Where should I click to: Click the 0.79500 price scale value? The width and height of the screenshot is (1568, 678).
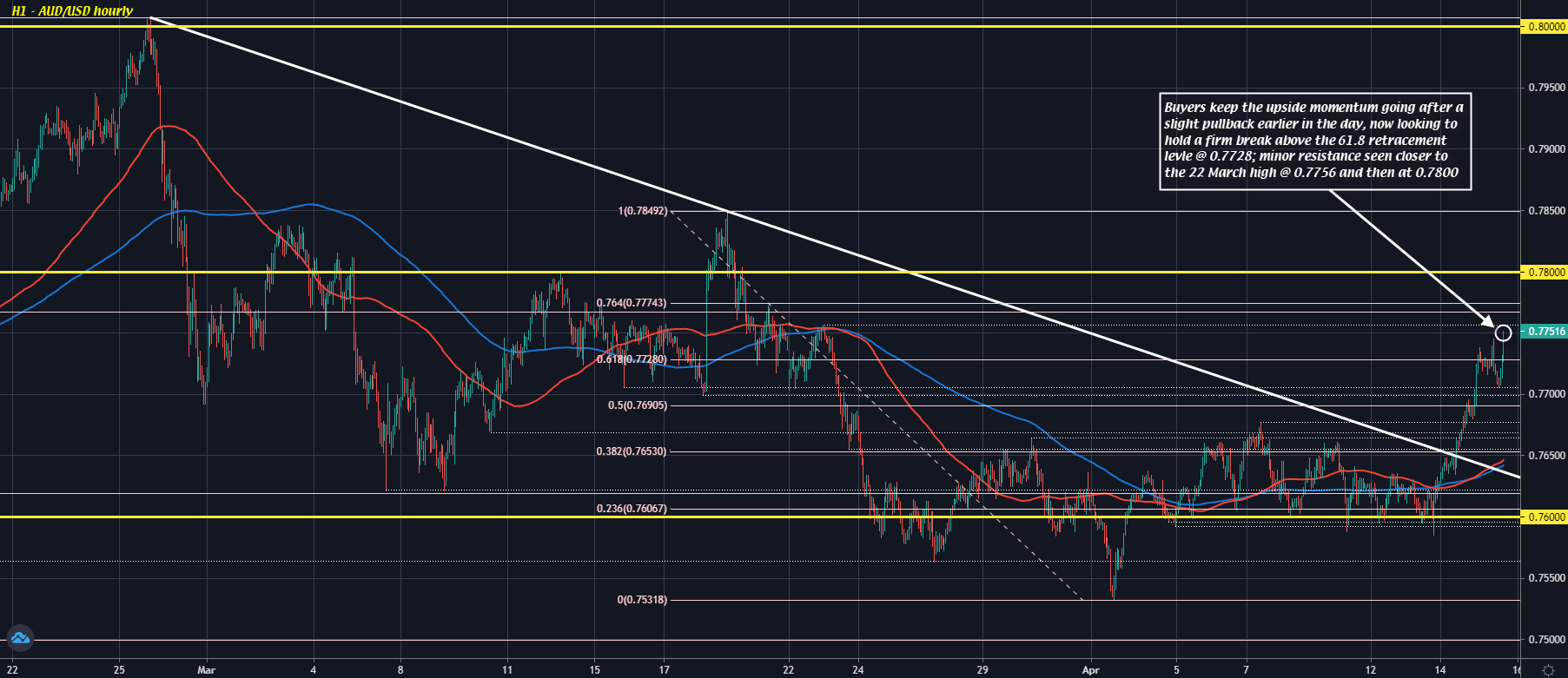[x=1546, y=88]
